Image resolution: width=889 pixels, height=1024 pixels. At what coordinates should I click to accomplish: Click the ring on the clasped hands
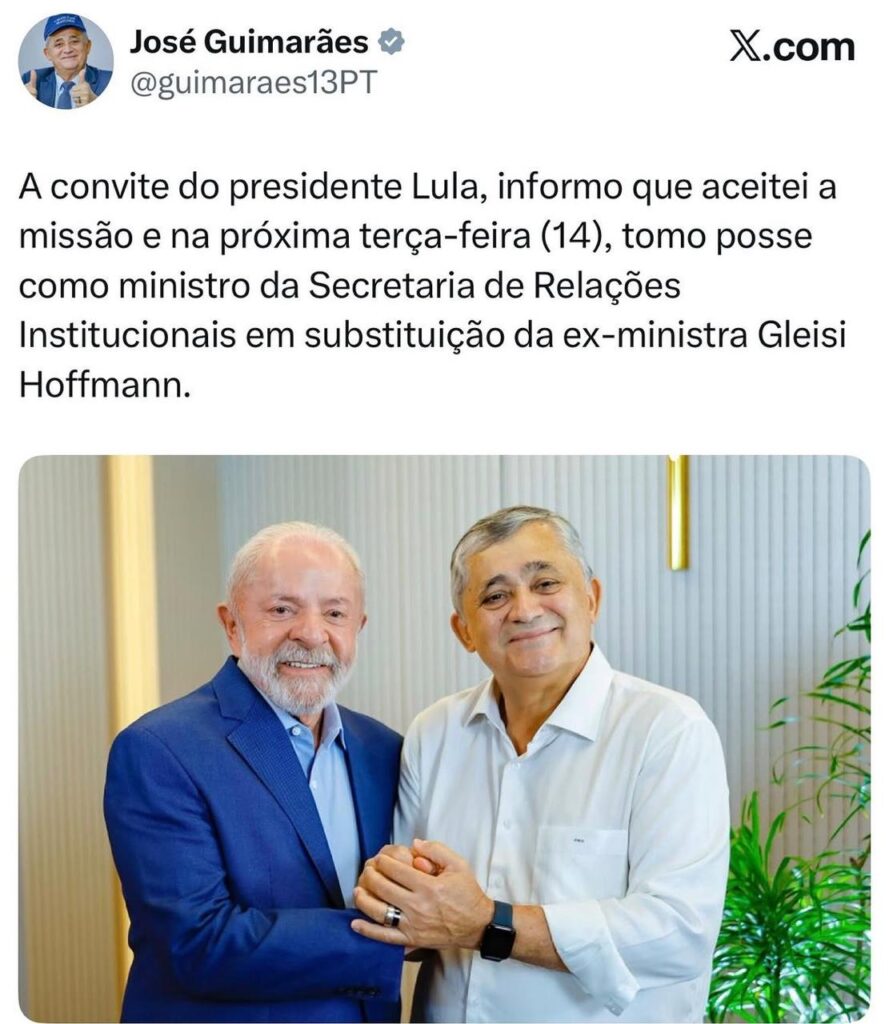(392, 916)
